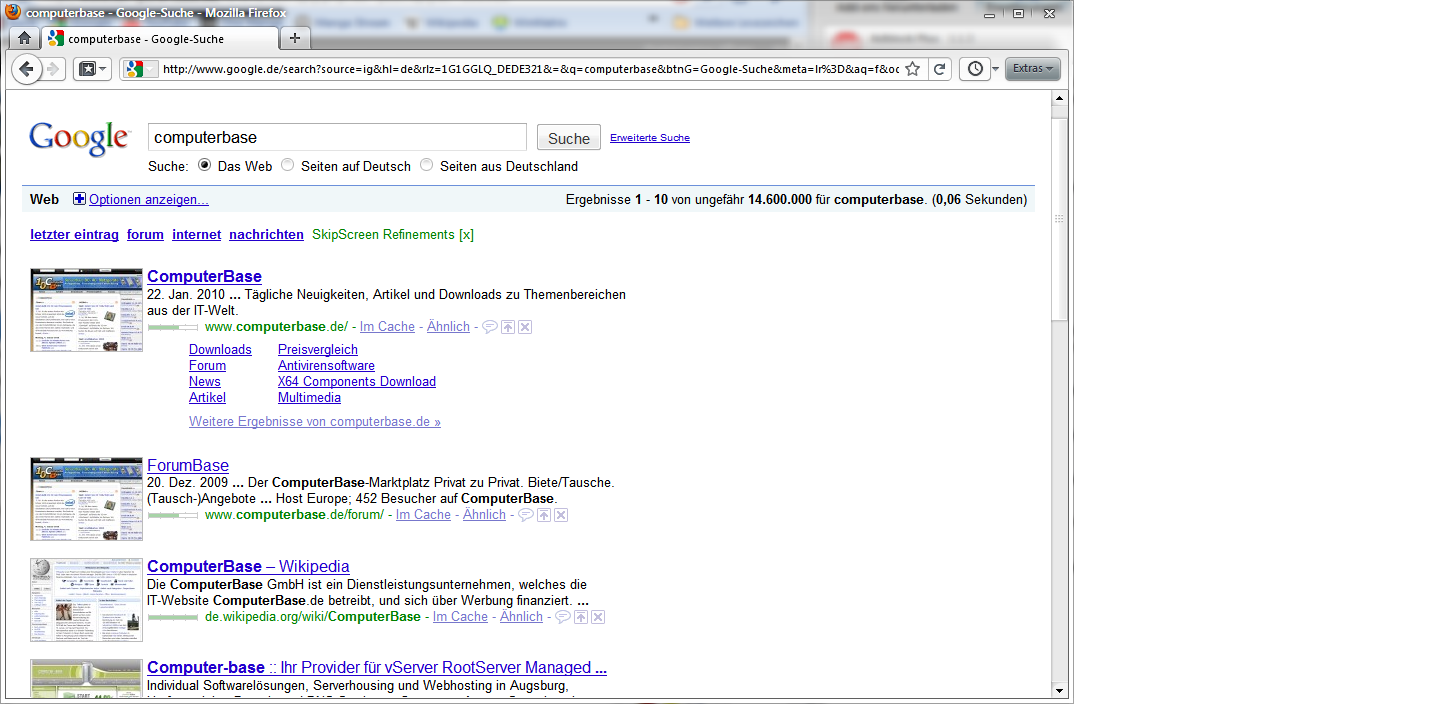Click the Google site identity icon
This screenshot has width=1429, height=704.
click(141, 69)
